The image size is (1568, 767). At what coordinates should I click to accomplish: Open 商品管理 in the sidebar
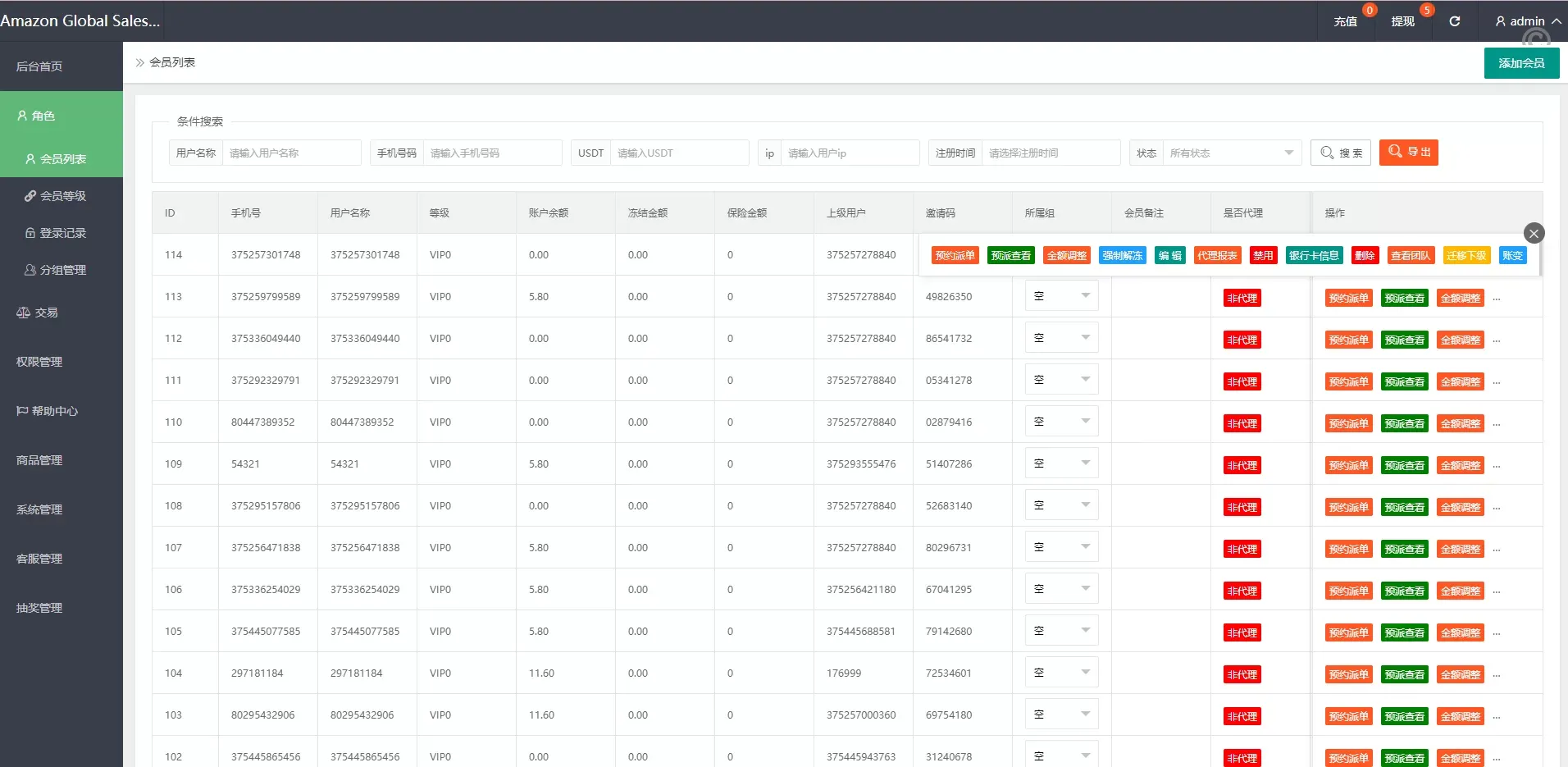(x=39, y=460)
